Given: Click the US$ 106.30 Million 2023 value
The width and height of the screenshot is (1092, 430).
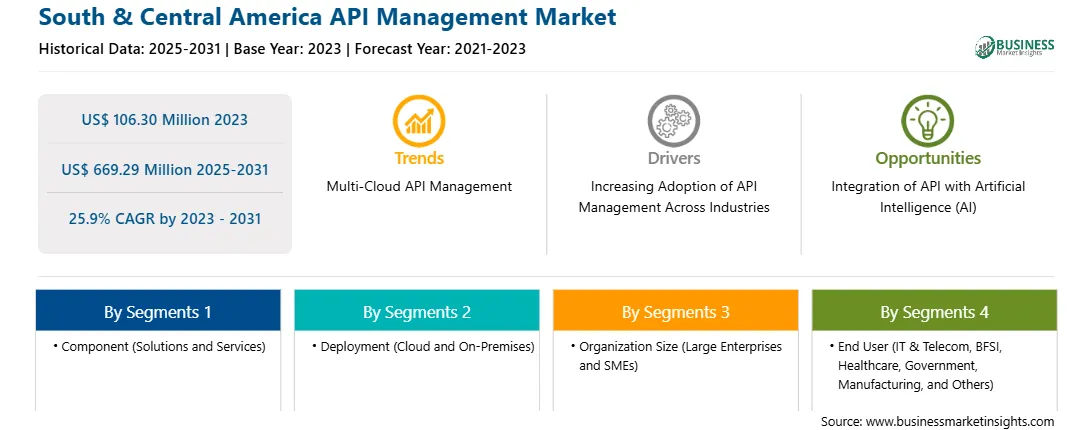Looking at the screenshot, I should (x=164, y=119).
